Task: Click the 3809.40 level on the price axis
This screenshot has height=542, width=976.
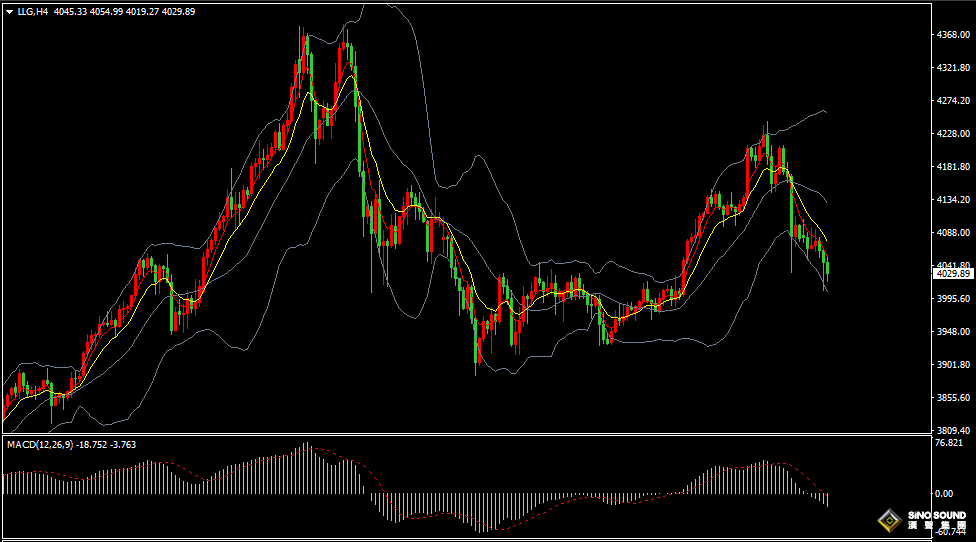Action: click(x=952, y=430)
